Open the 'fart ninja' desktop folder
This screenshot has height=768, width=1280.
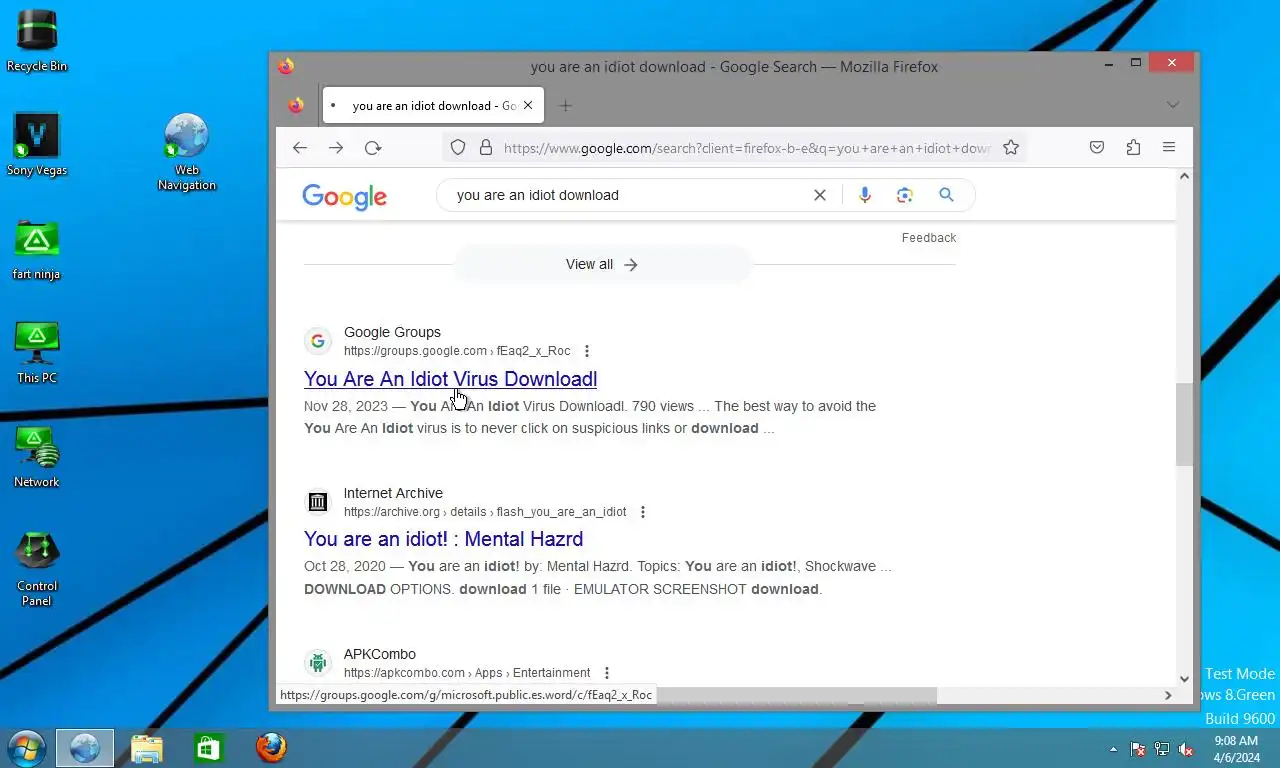[37, 250]
